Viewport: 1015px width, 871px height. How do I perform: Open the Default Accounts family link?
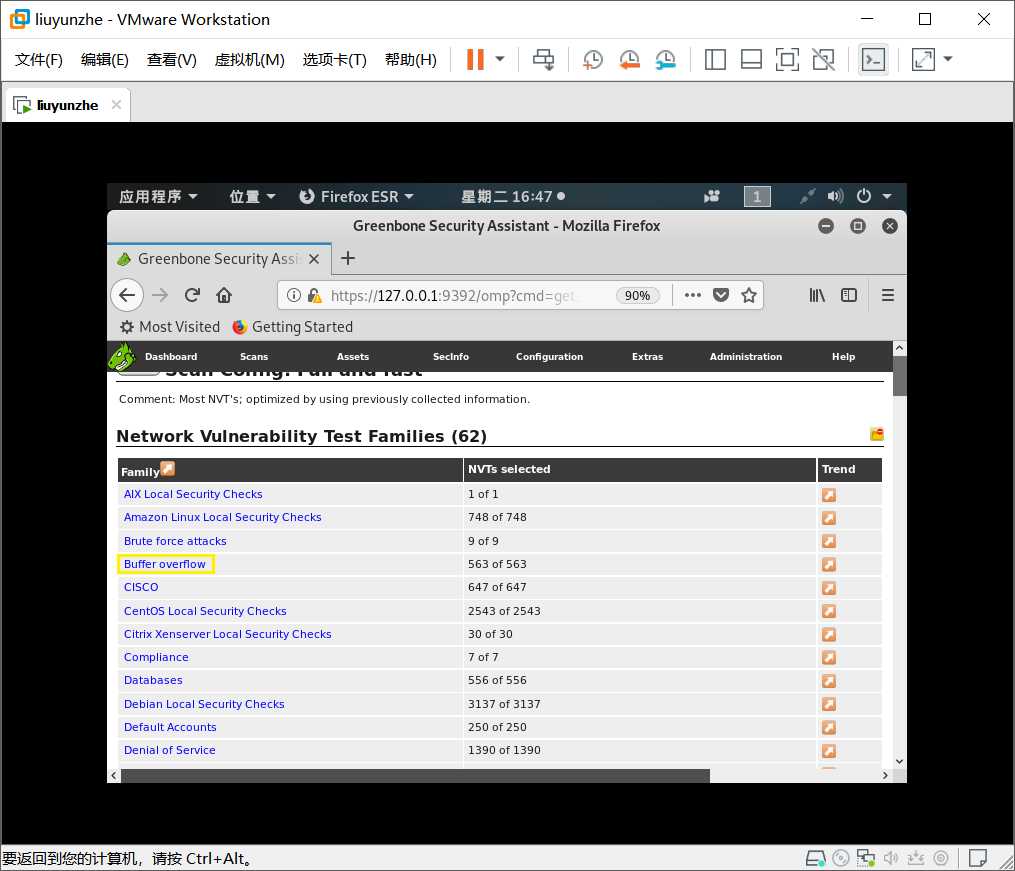170,727
